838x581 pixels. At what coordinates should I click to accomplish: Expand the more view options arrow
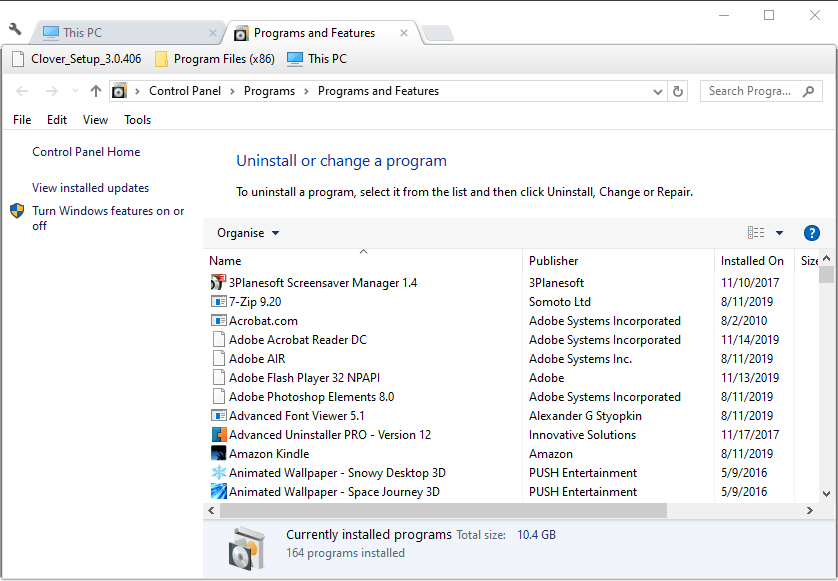pyautogui.click(x=779, y=233)
